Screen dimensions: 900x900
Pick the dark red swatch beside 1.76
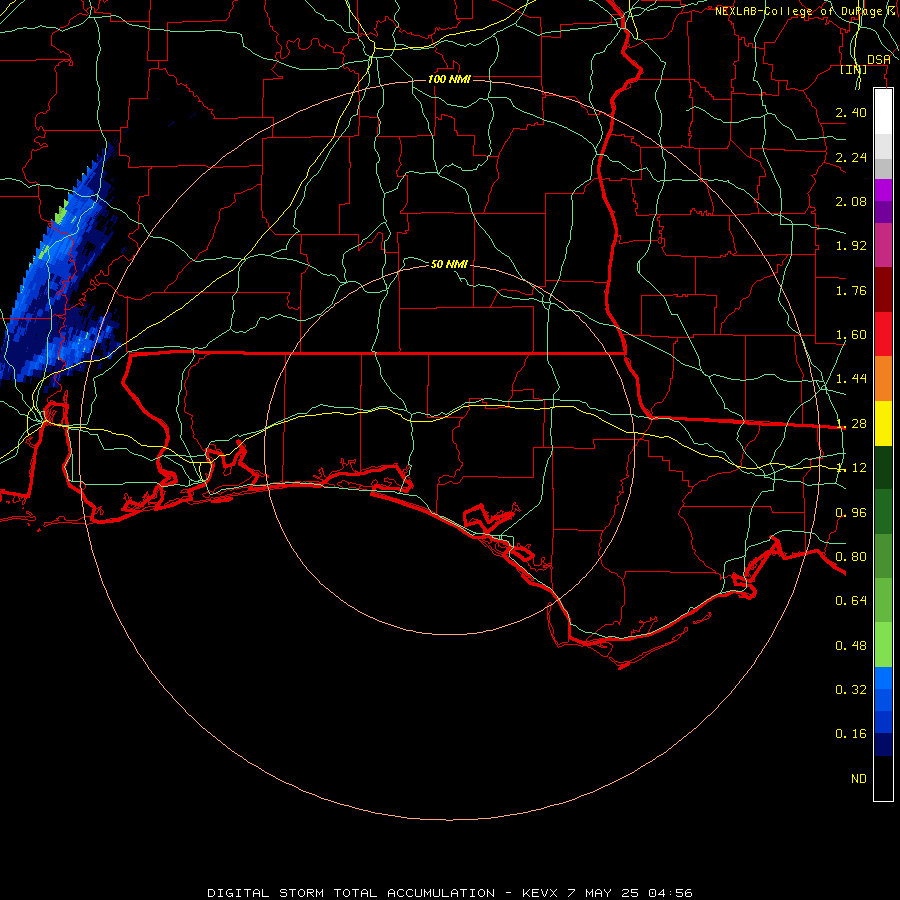pyautogui.click(x=883, y=290)
